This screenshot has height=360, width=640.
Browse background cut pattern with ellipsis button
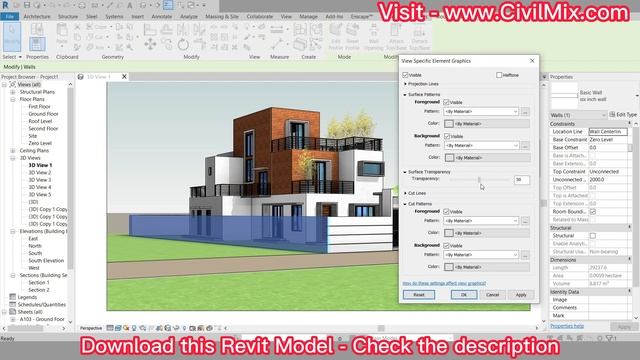[525, 255]
